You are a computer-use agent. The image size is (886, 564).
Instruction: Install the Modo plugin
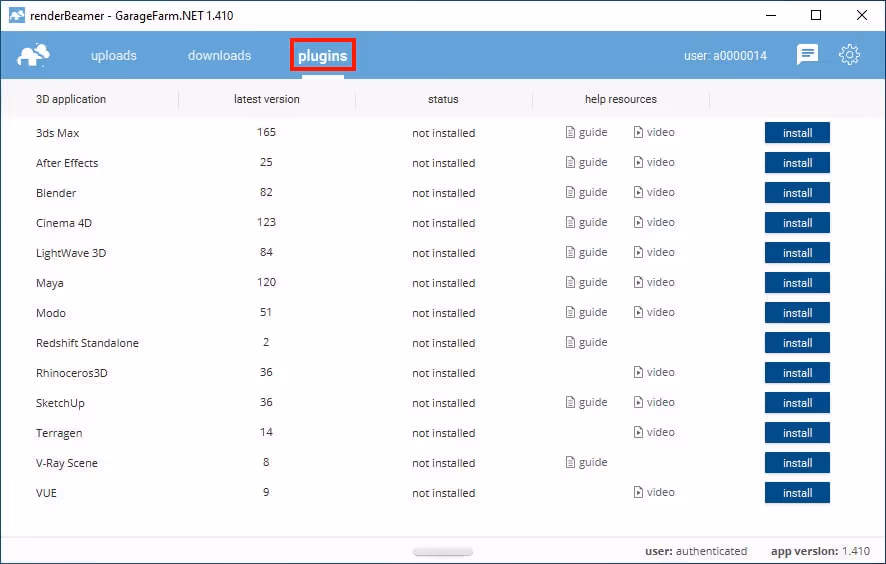pos(797,313)
